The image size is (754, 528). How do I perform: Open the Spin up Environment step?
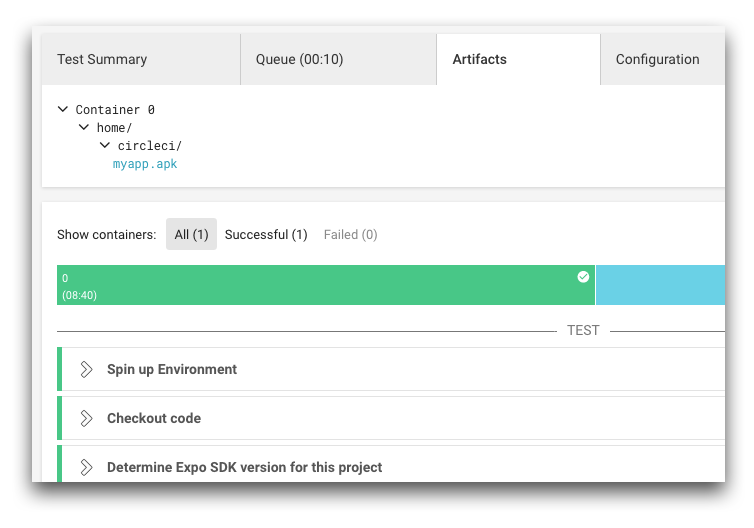click(391, 369)
